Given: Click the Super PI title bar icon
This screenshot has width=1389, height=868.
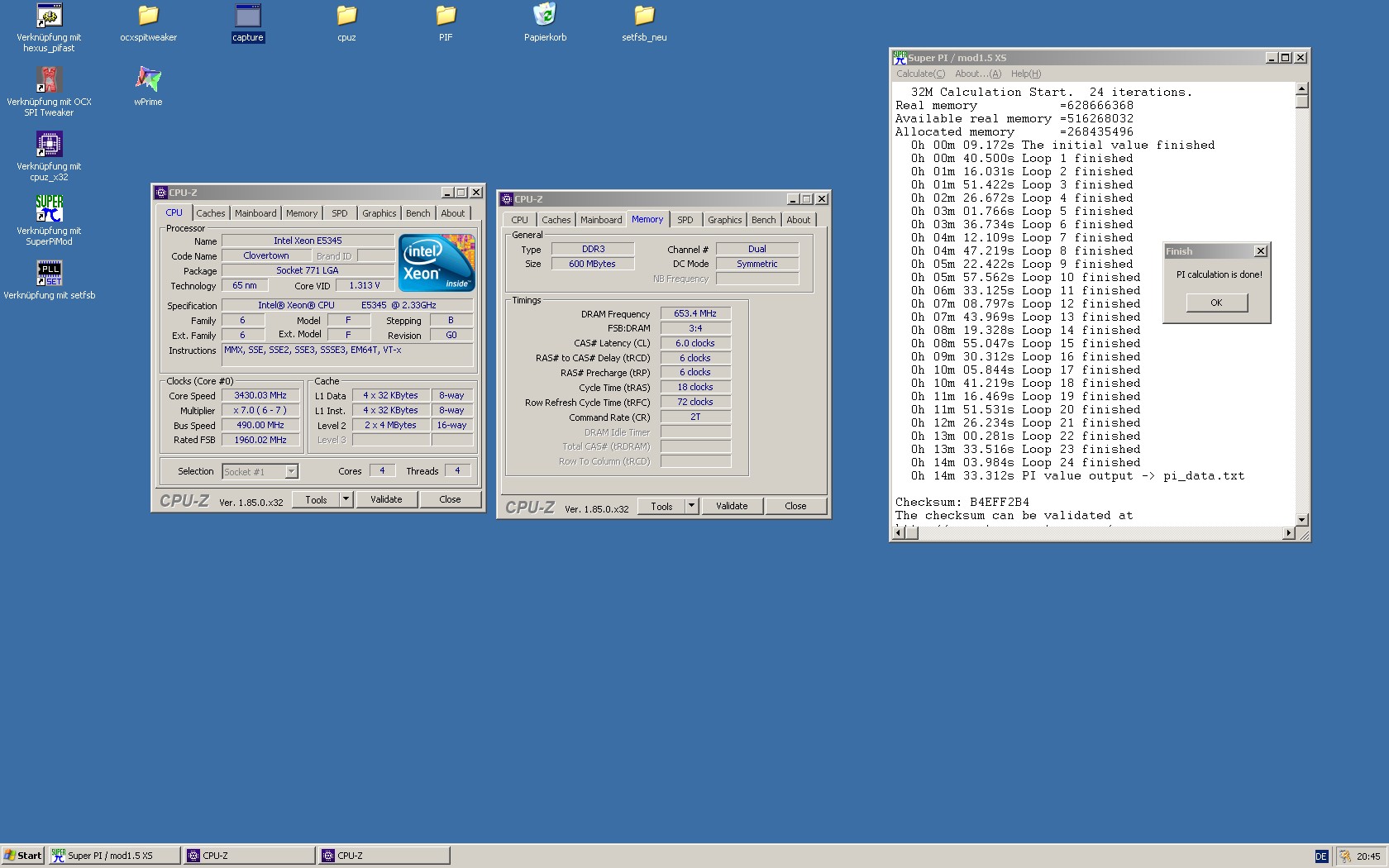Looking at the screenshot, I should (x=900, y=58).
